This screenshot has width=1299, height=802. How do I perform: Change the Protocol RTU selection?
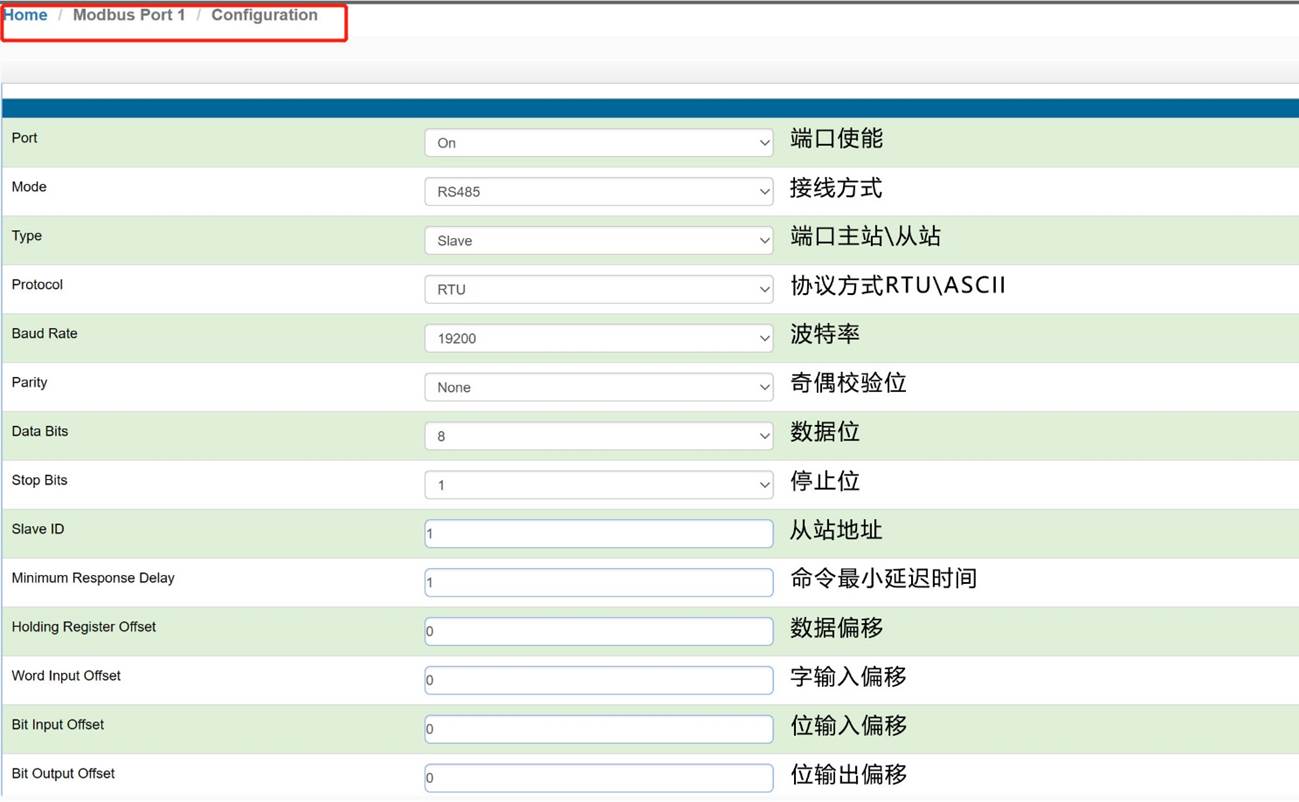click(598, 289)
